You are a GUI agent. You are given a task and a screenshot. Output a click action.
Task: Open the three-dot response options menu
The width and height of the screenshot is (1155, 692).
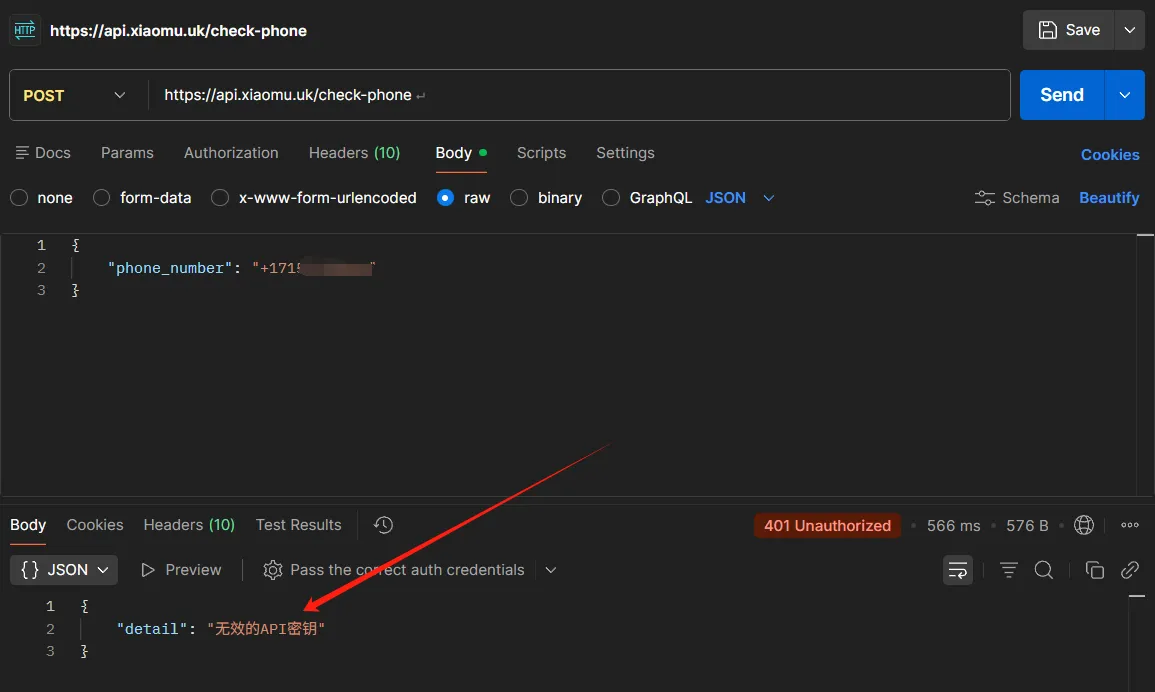(1130, 525)
